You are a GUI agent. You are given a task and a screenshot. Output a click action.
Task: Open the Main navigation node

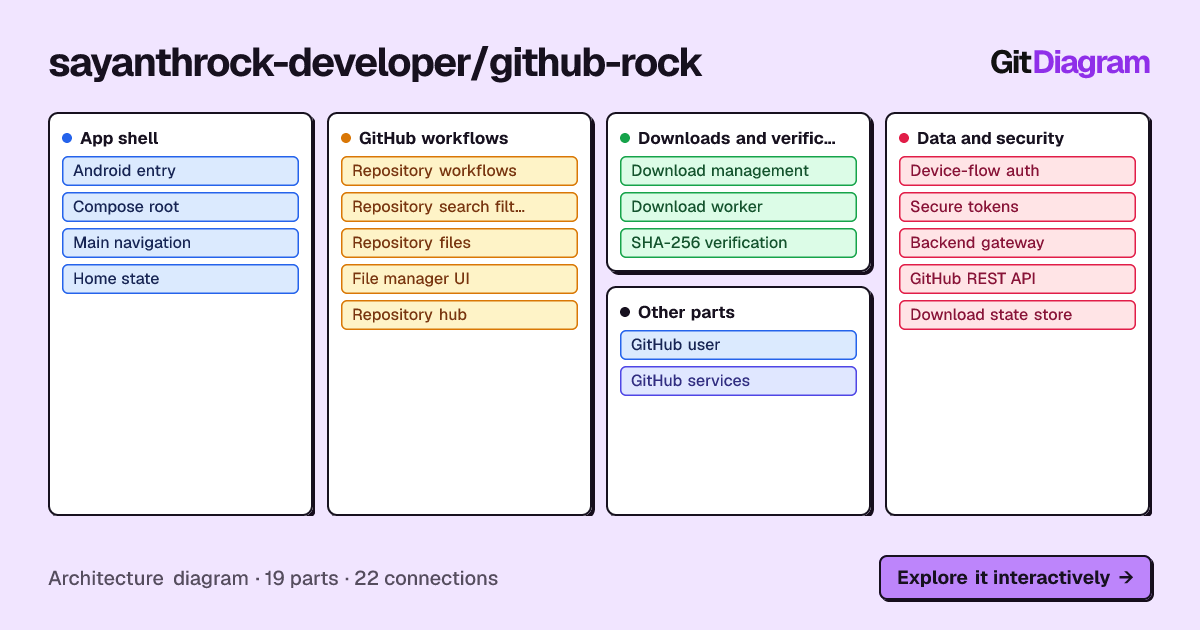point(180,243)
